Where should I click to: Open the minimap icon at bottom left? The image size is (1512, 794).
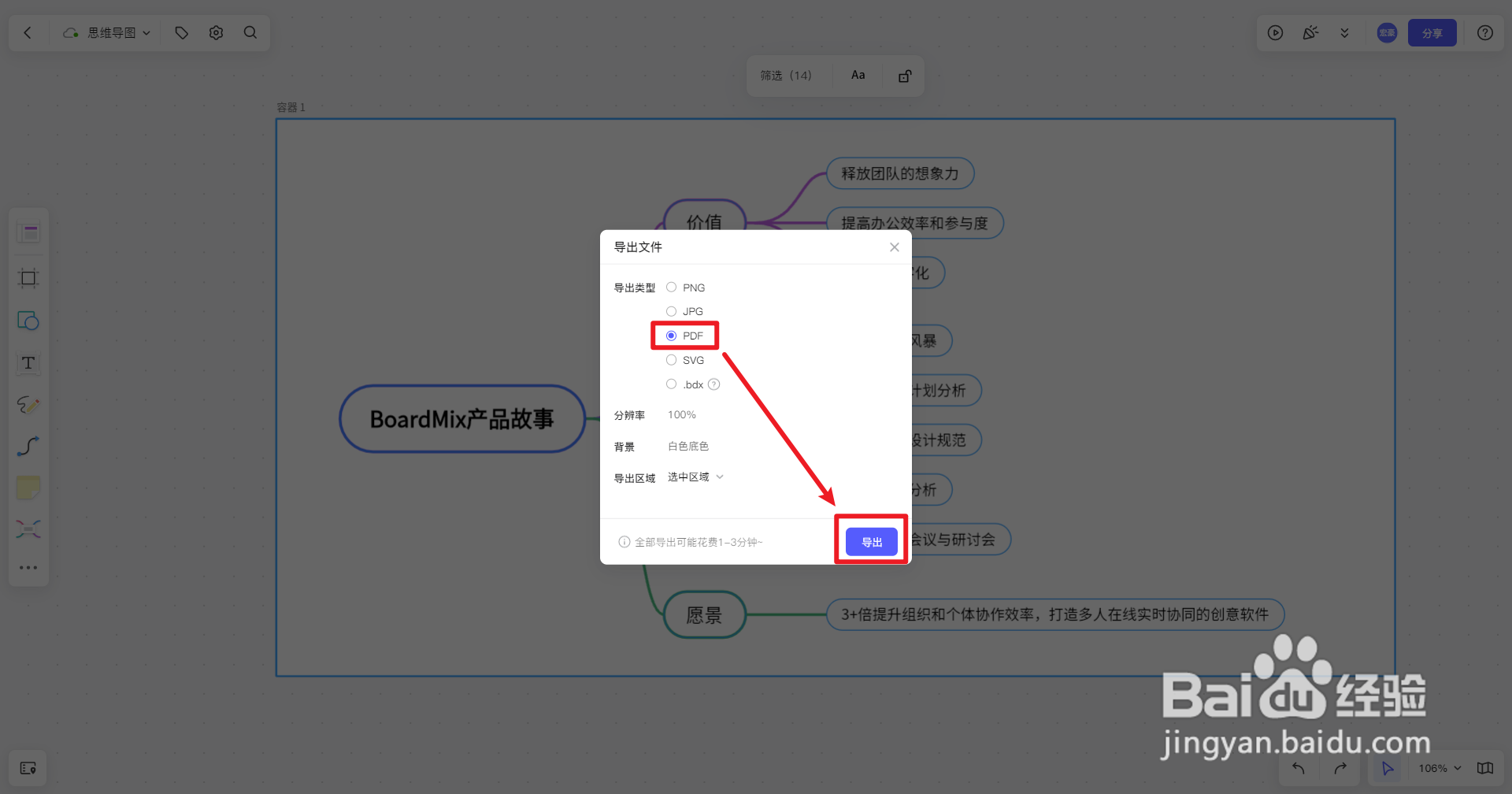point(28,768)
